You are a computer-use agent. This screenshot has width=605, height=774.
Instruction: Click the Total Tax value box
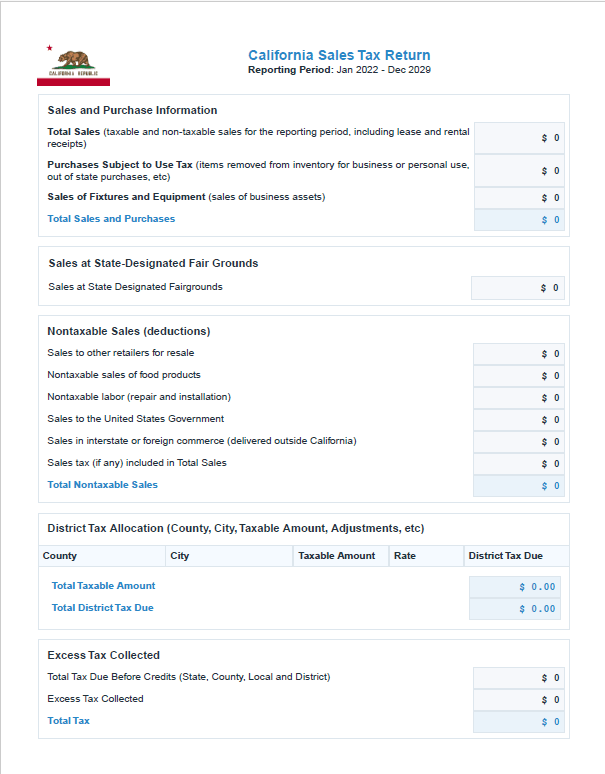pos(519,722)
